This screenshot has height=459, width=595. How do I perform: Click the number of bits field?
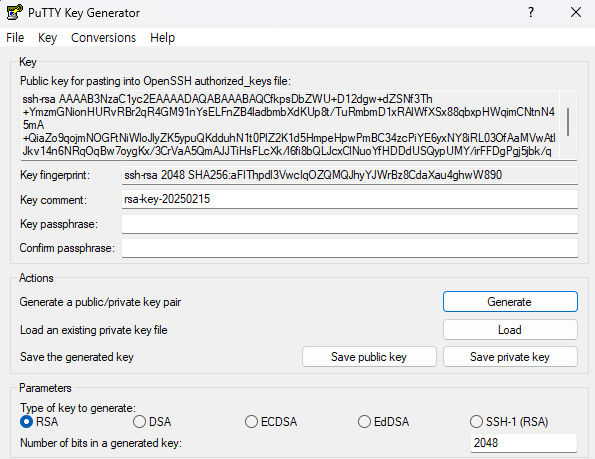tap(524, 443)
